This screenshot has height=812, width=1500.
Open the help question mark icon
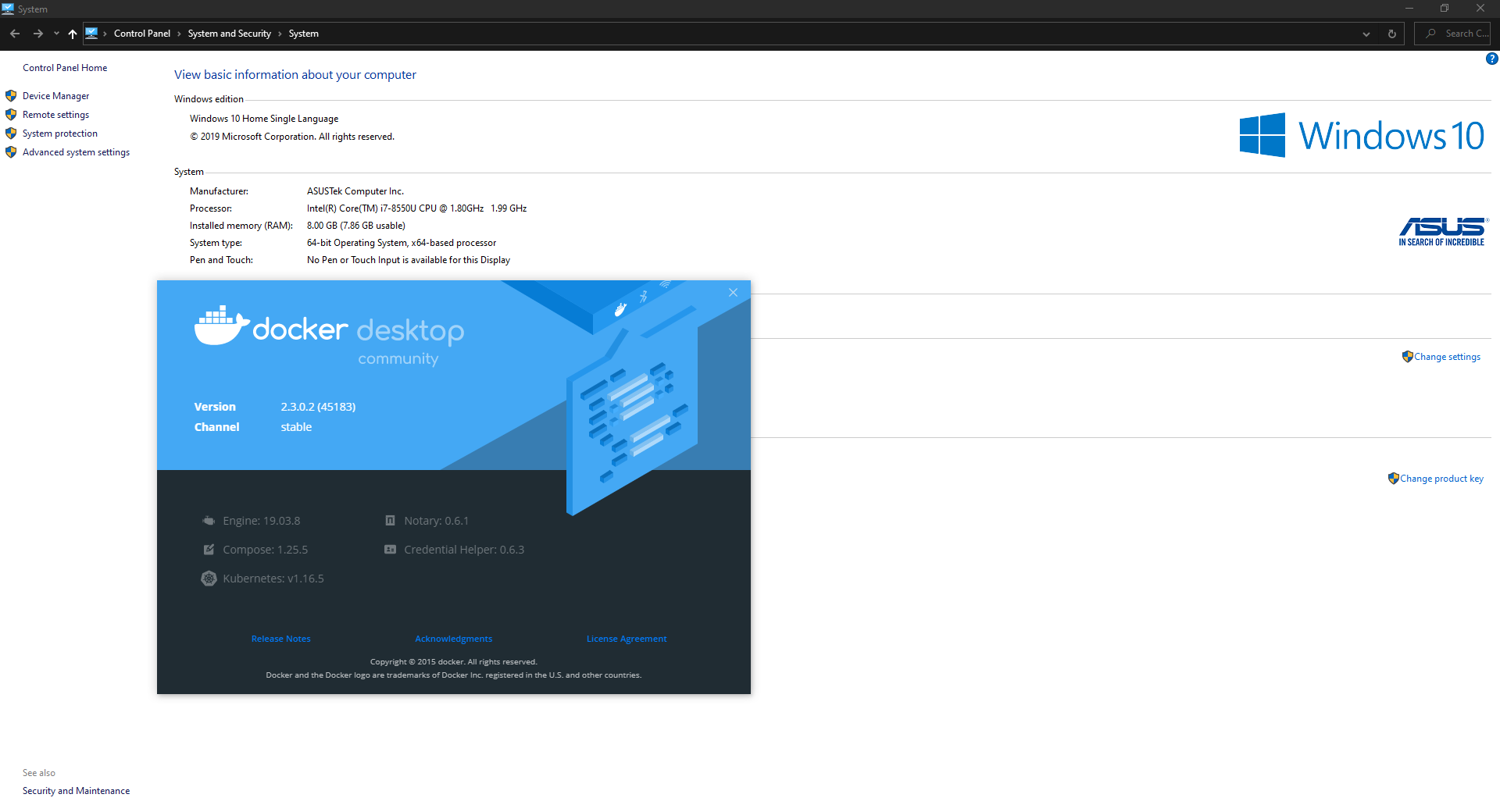coord(1492,59)
